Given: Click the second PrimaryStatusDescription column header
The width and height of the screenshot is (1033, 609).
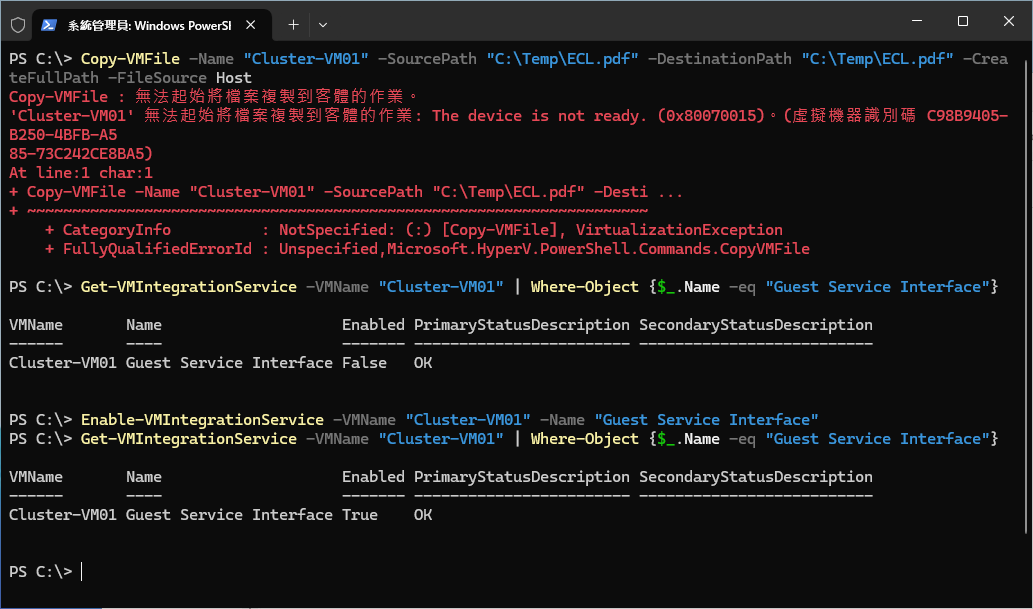Looking at the screenshot, I should (521, 477).
